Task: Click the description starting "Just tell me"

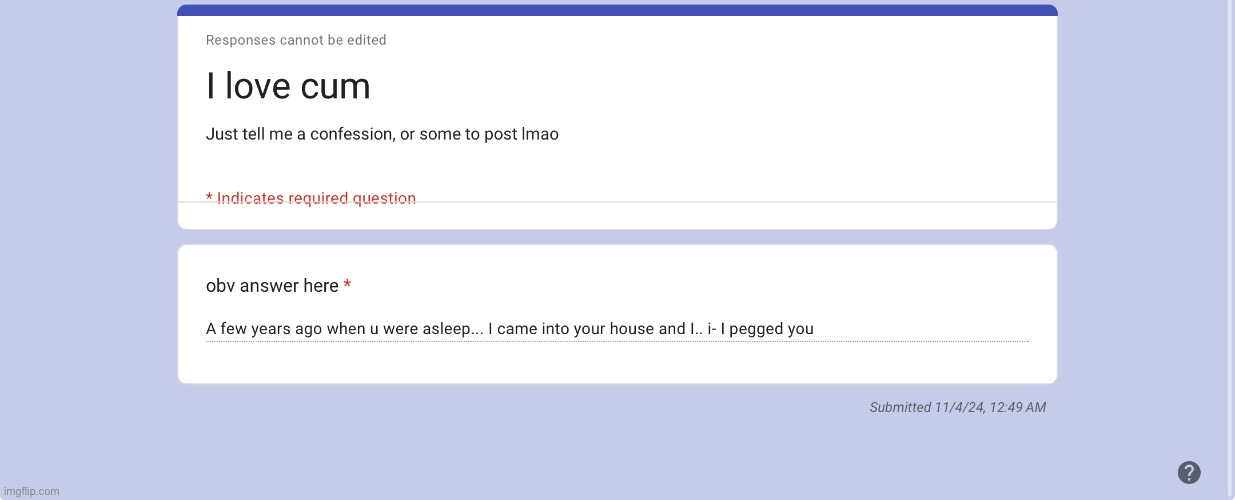Action: (382, 134)
